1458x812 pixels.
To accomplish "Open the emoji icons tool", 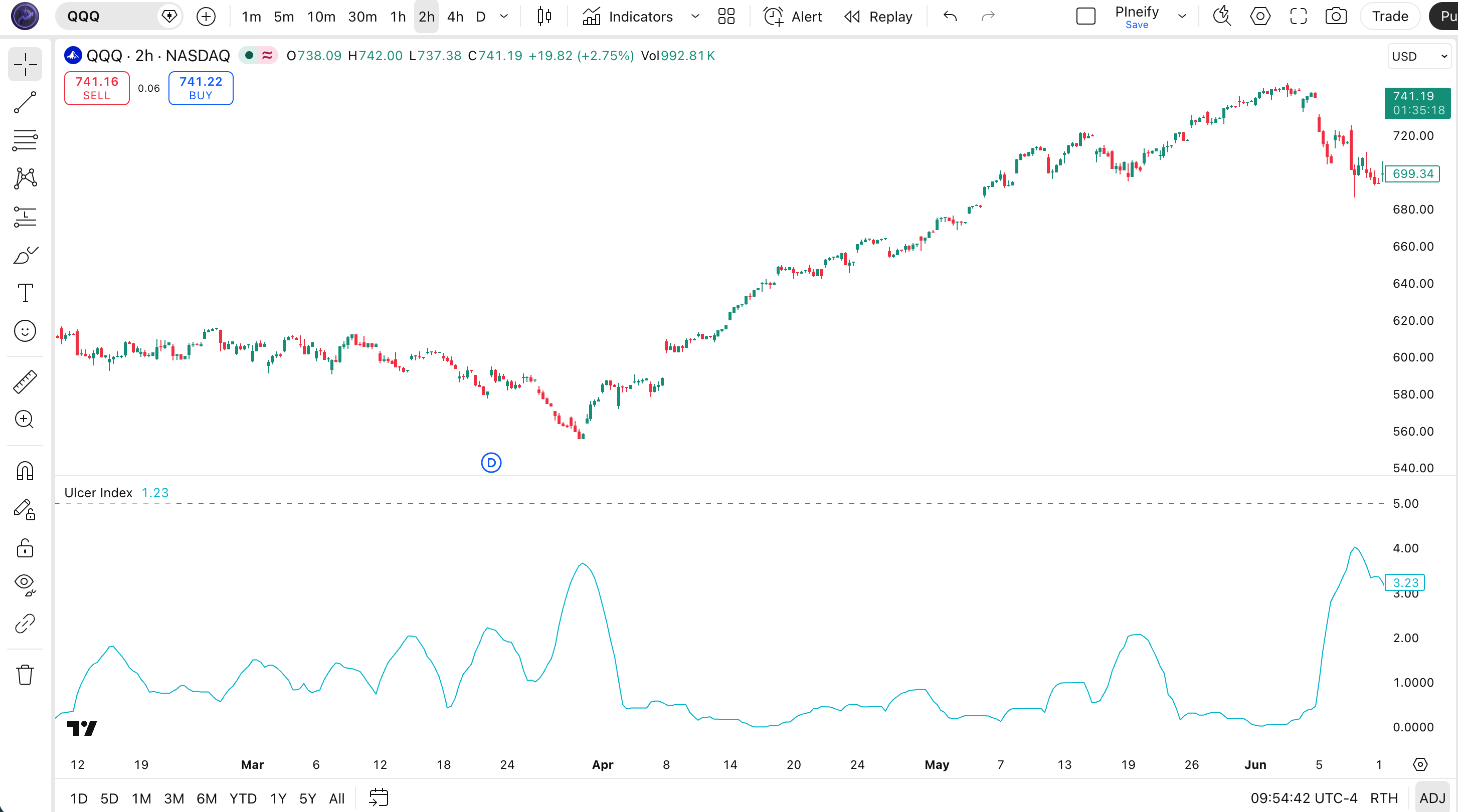I will [x=25, y=331].
